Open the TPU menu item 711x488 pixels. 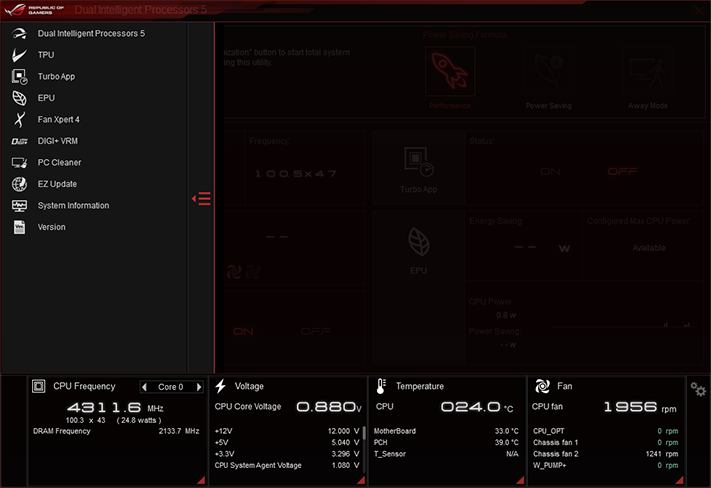46,55
